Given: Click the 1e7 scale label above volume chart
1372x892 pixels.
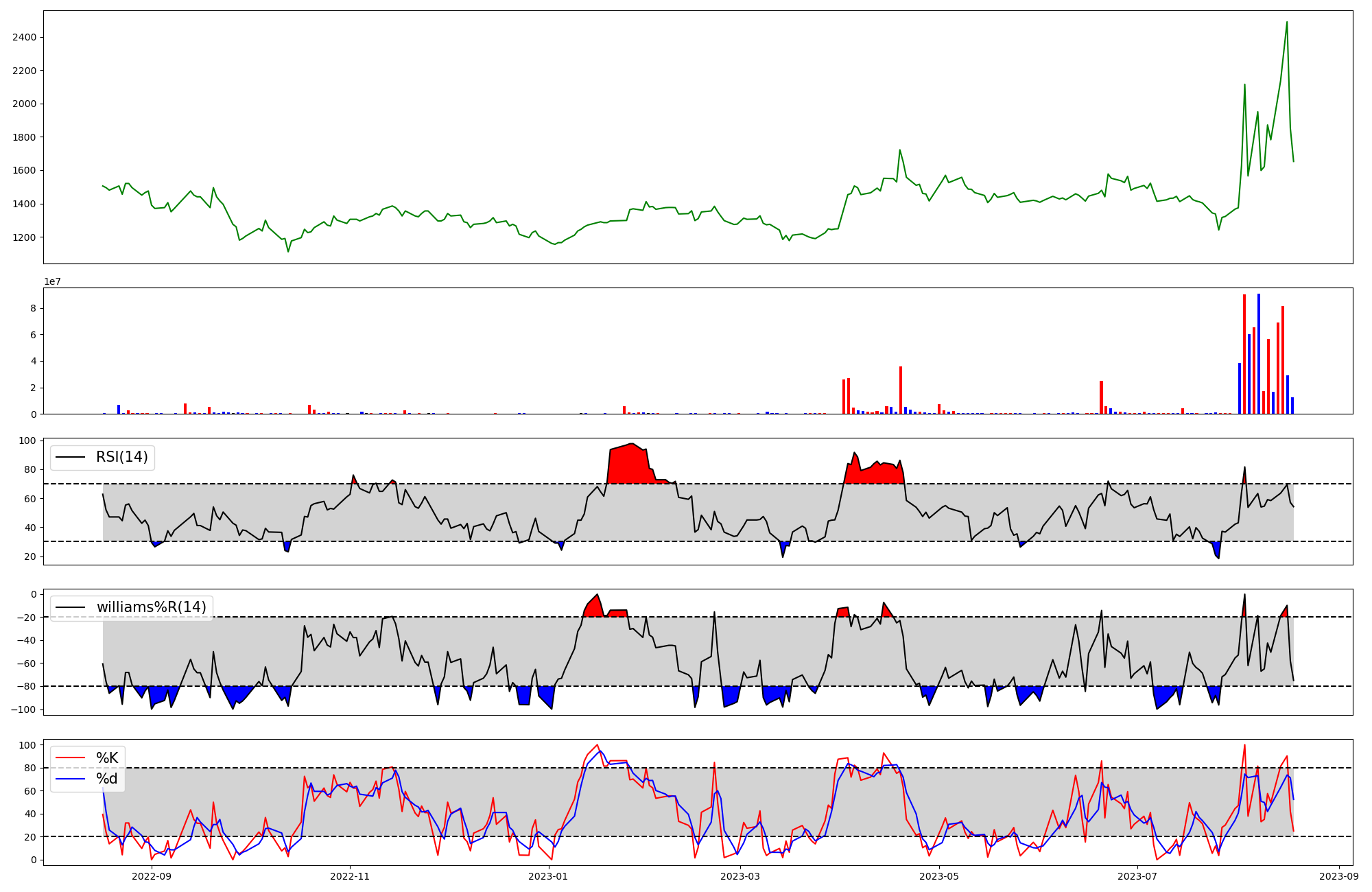Looking at the screenshot, I should coord(53,282).
